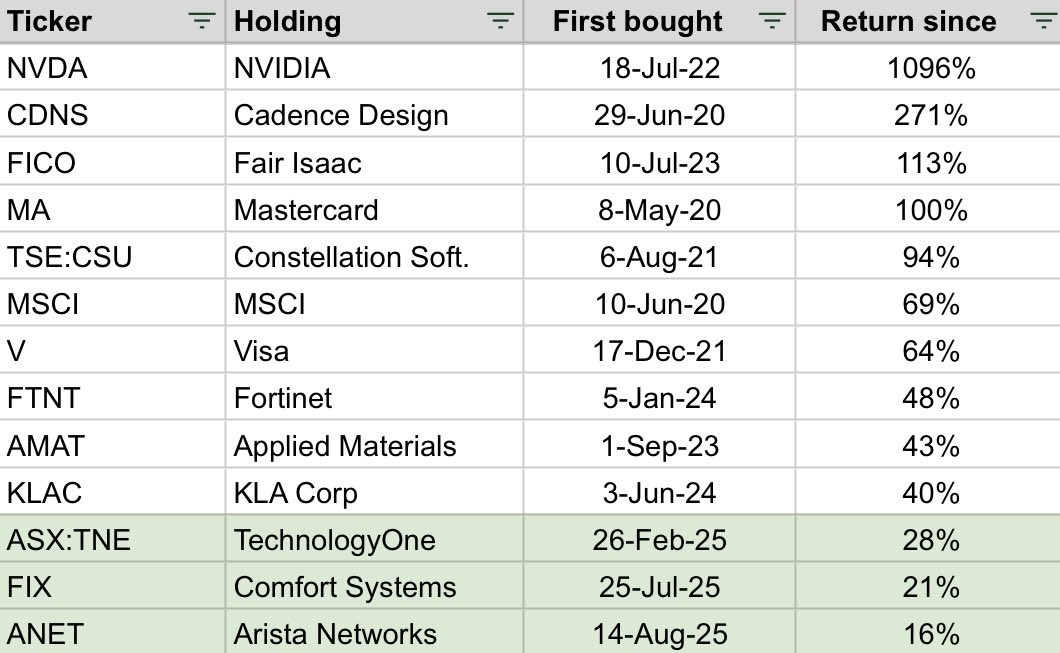1060x653 pixels.
Task: Select the Ticker column header
Action: (50, 22)
